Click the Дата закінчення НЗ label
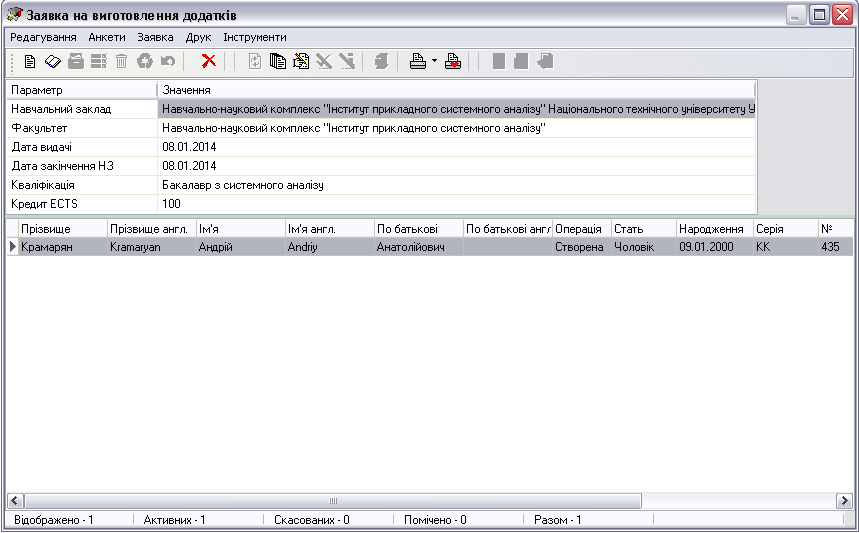The height and width of the screenshot is (533, 859). [x=62, y=166]
